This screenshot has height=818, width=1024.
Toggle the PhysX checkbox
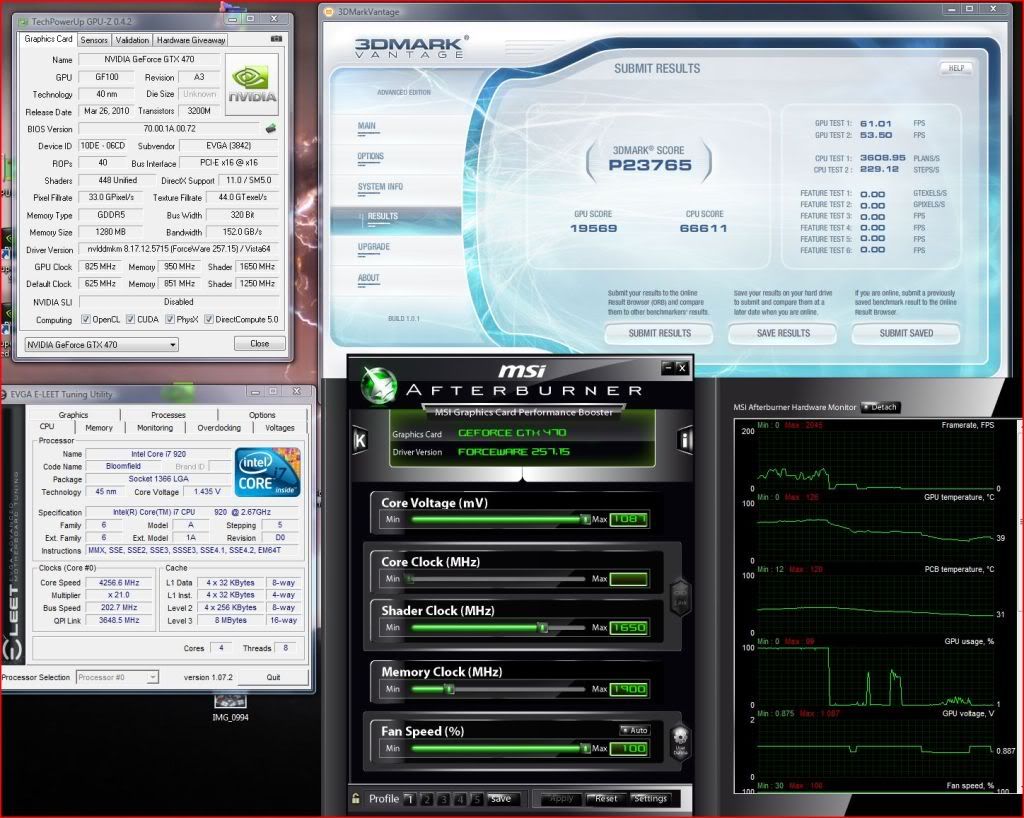pos(167,320)
